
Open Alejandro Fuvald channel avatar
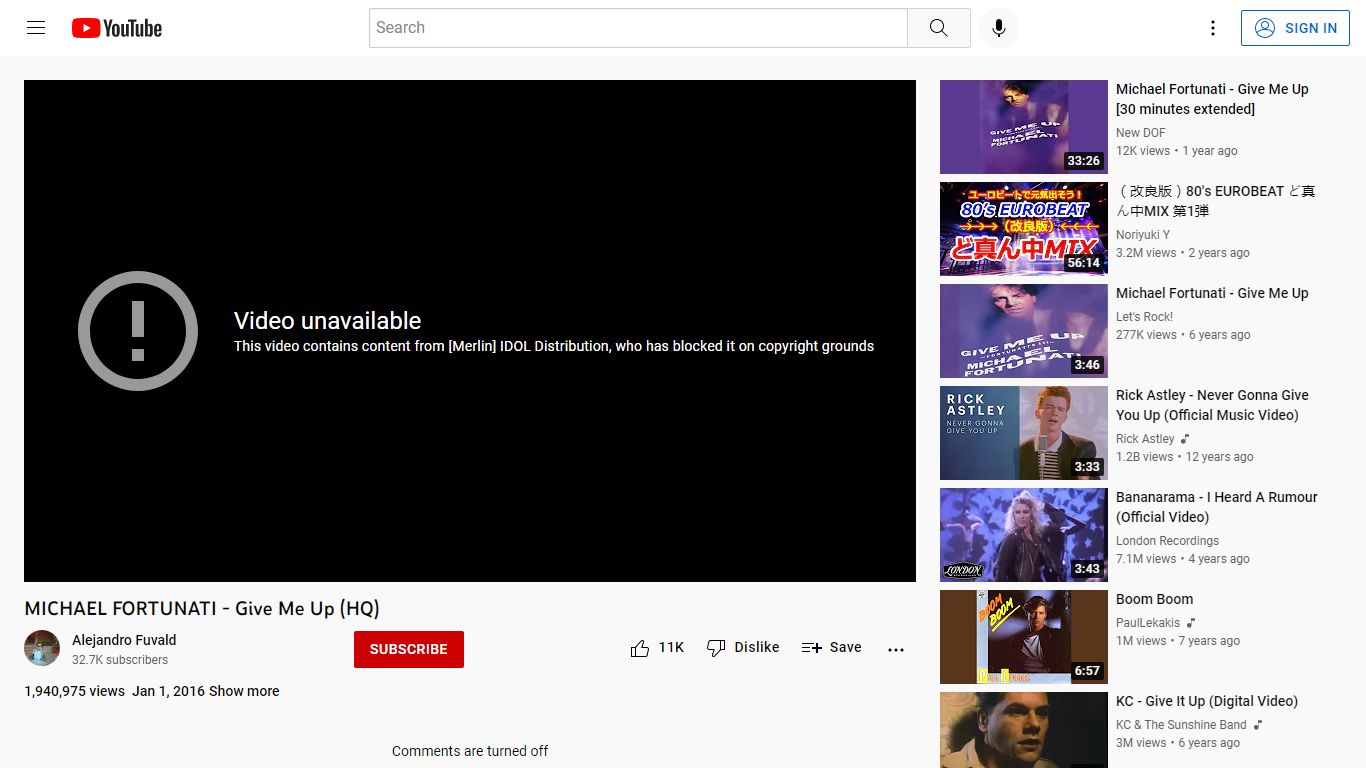pos(42,648)
